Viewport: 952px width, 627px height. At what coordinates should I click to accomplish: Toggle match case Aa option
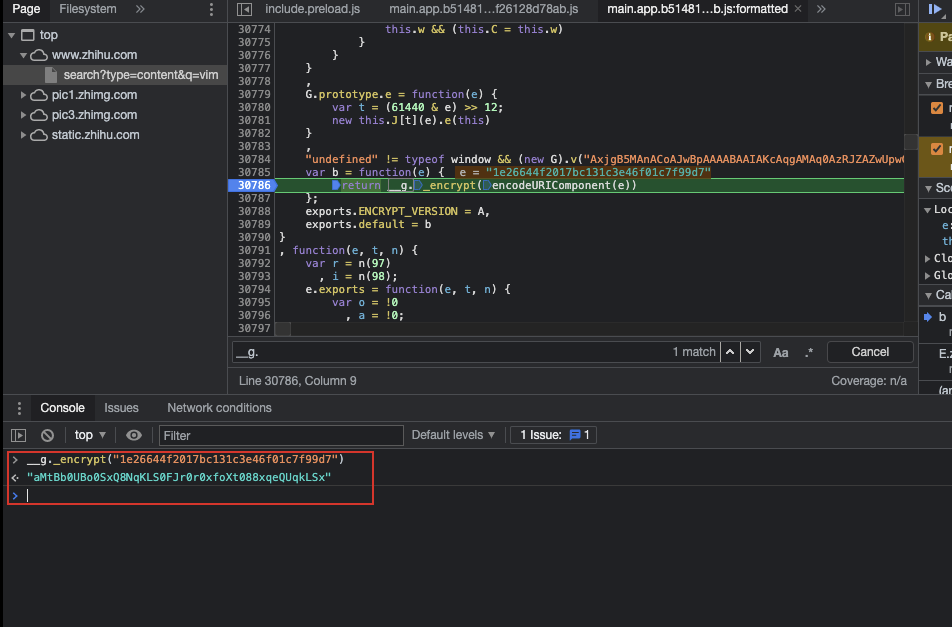[x=781, y=353]
